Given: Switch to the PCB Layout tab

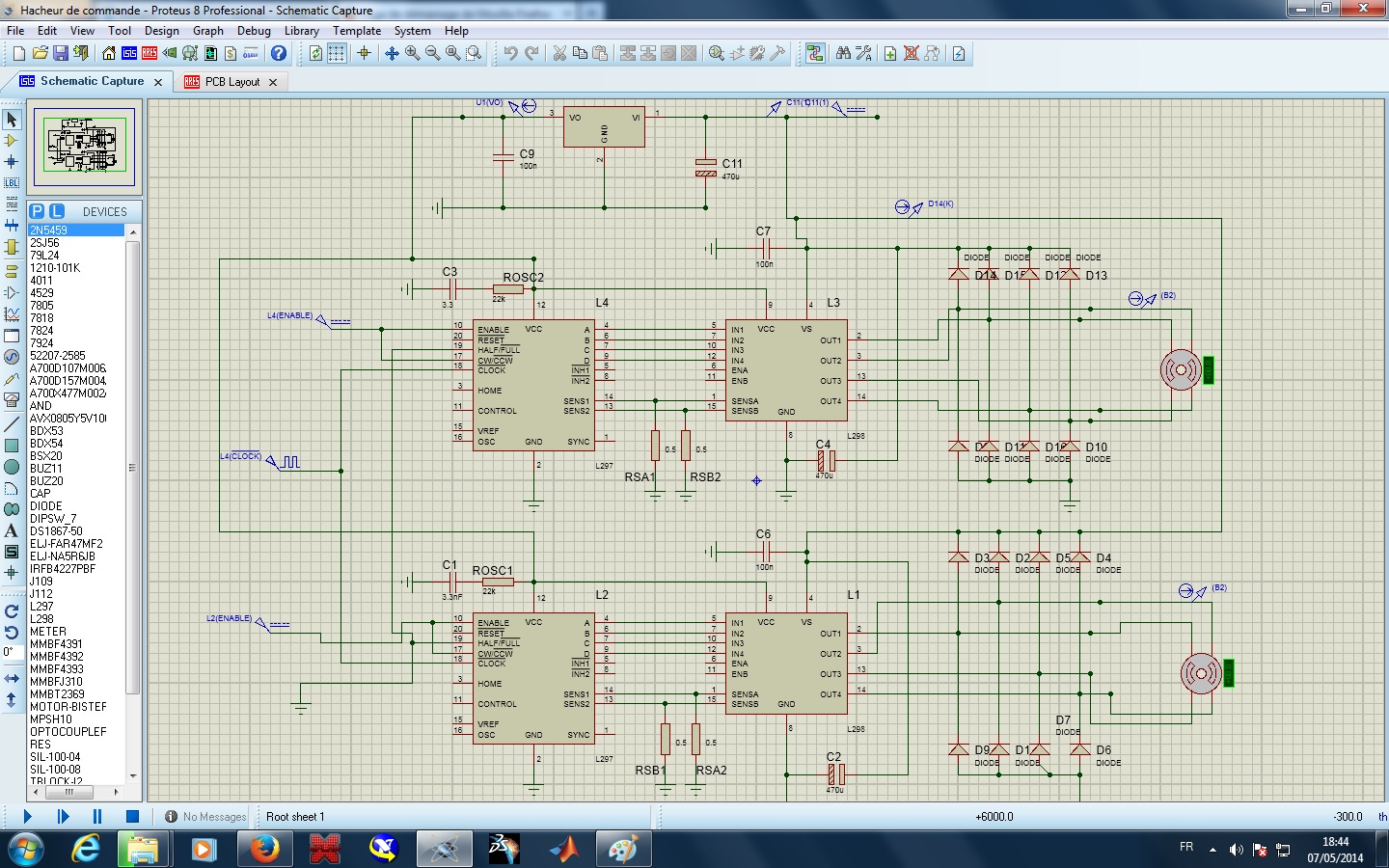Looking at the screenshot, I should tap(231, 82).
